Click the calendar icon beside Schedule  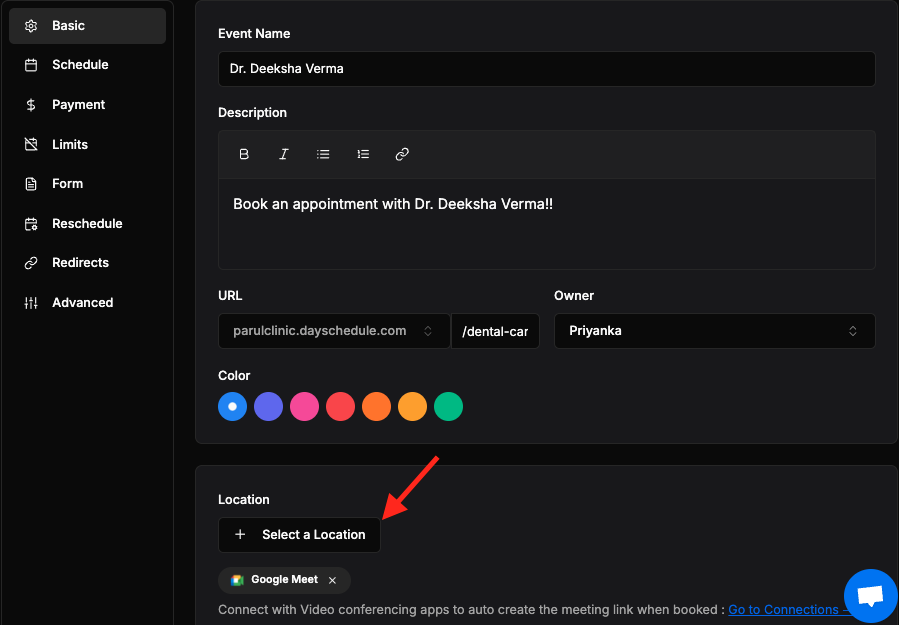(31, 65)
